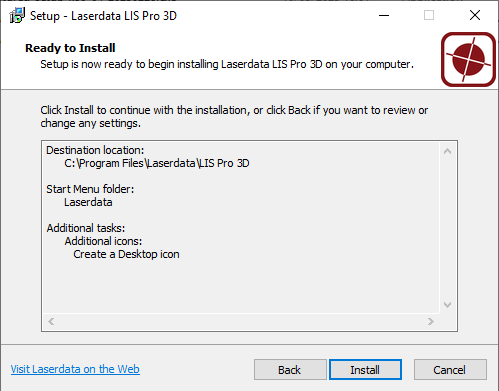Click the summary box scroll left arrow
499x391 pixels.
(x=51, y=321)
